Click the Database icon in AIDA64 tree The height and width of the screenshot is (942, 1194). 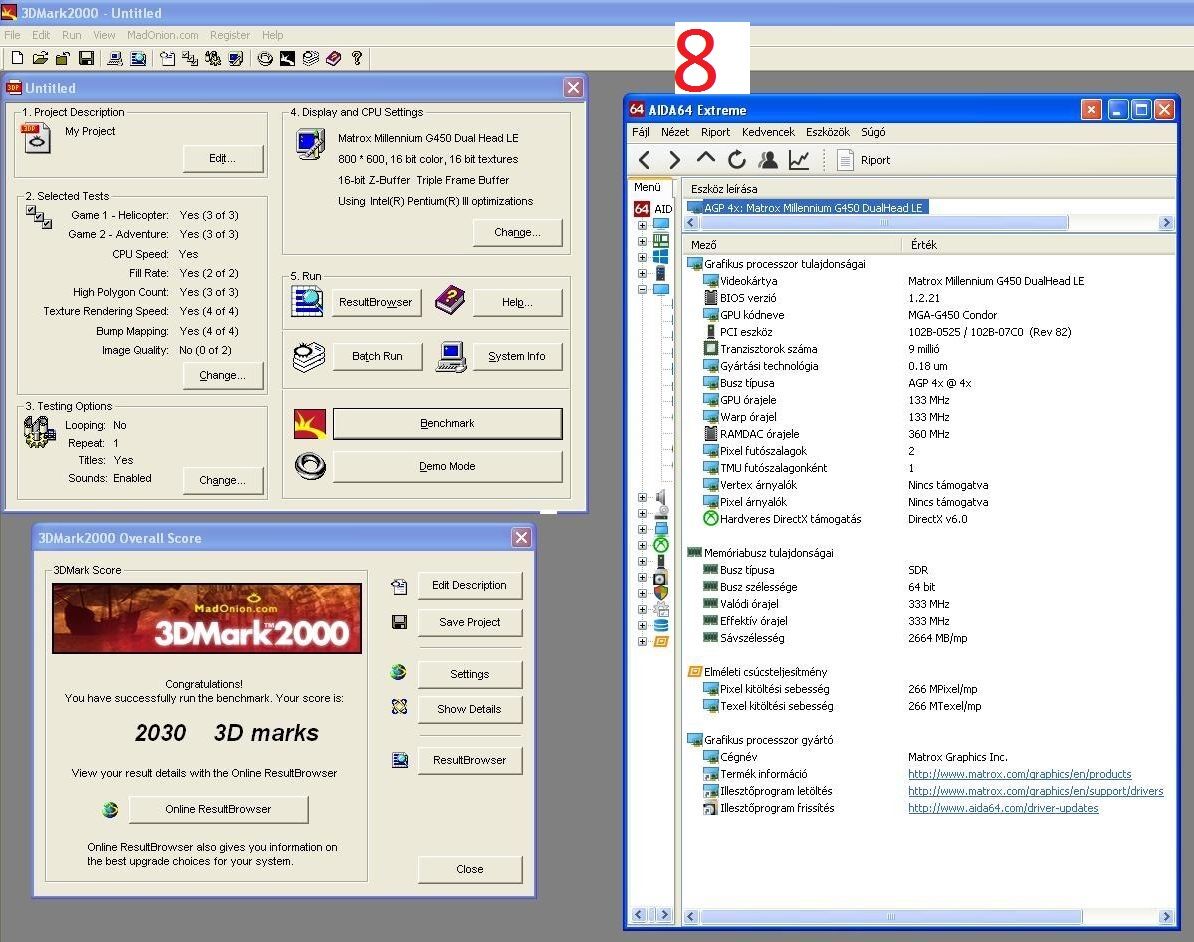click(x=661, y=625)
